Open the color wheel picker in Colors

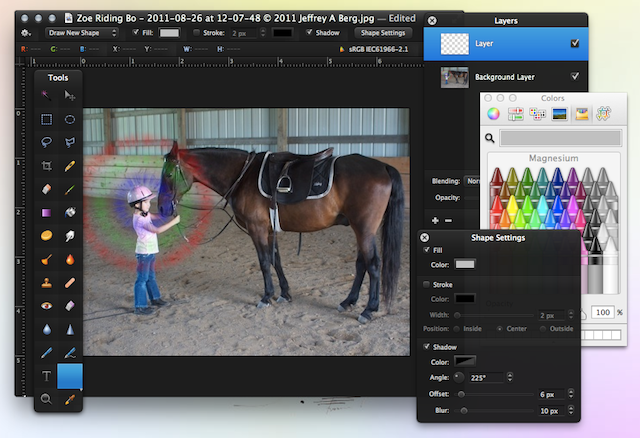[493, 114]
